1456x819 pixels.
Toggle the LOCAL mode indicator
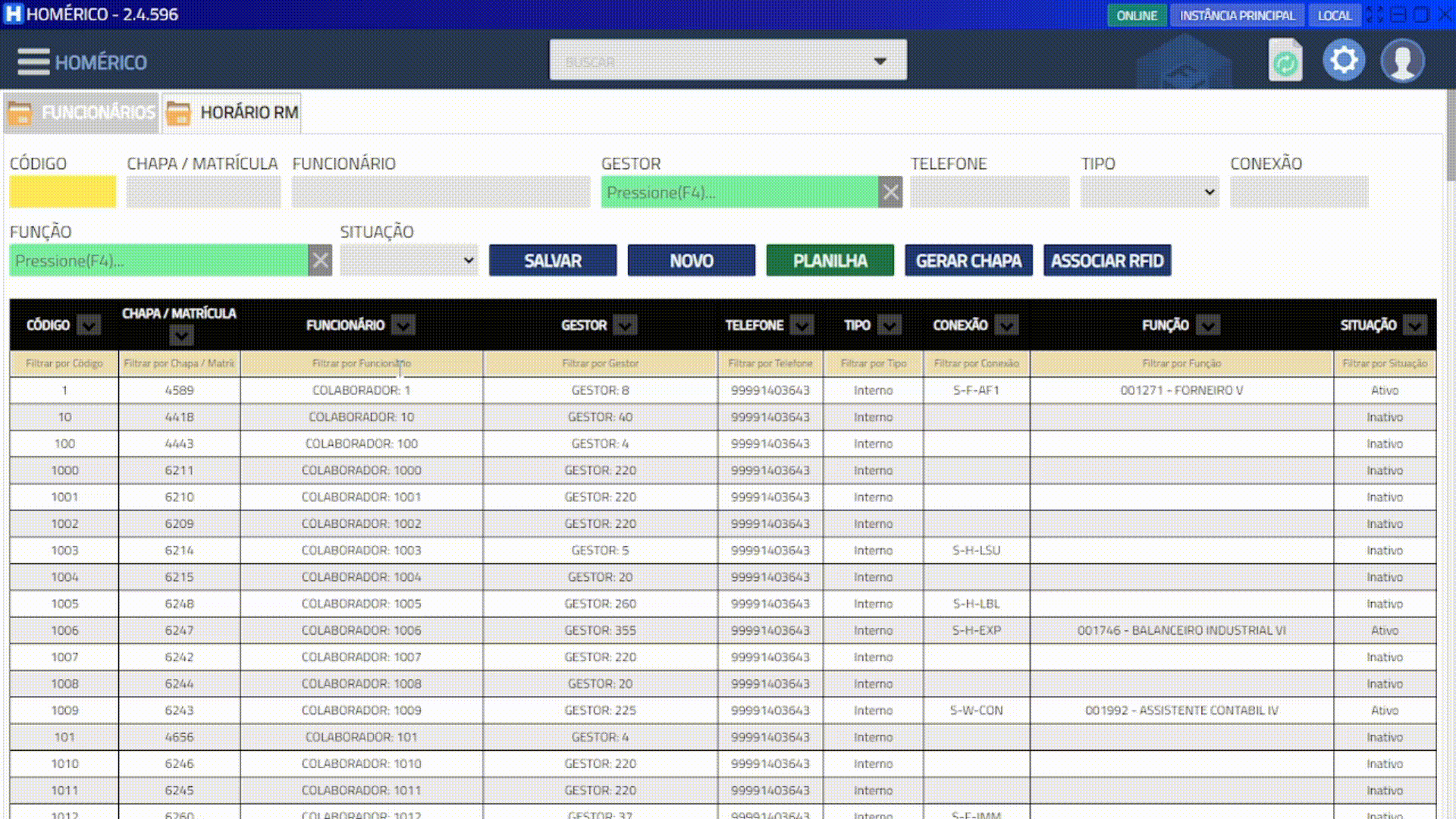click(x=1334, y=15)
